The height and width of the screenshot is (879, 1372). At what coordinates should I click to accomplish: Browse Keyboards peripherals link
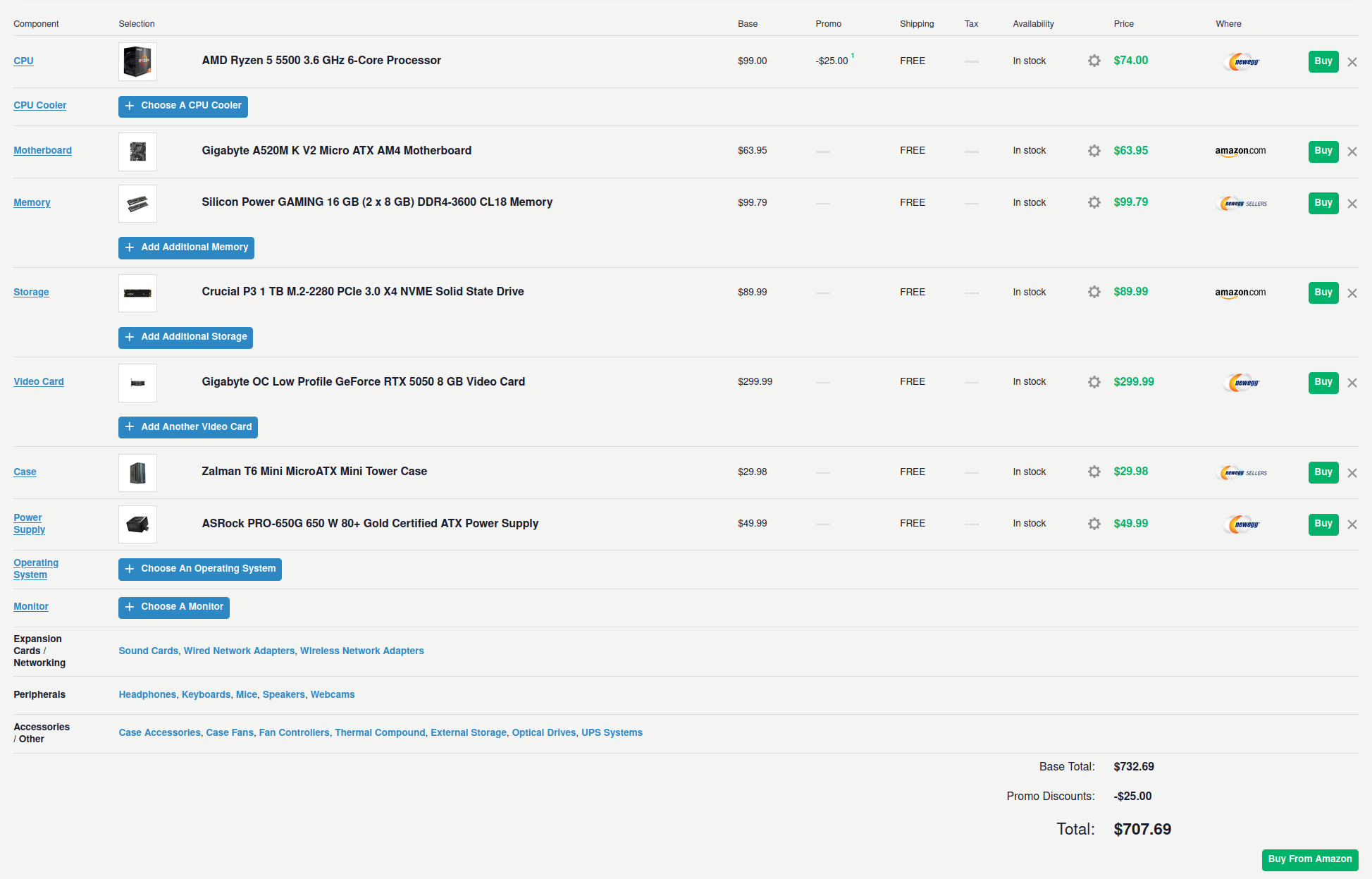coord(206,694)
